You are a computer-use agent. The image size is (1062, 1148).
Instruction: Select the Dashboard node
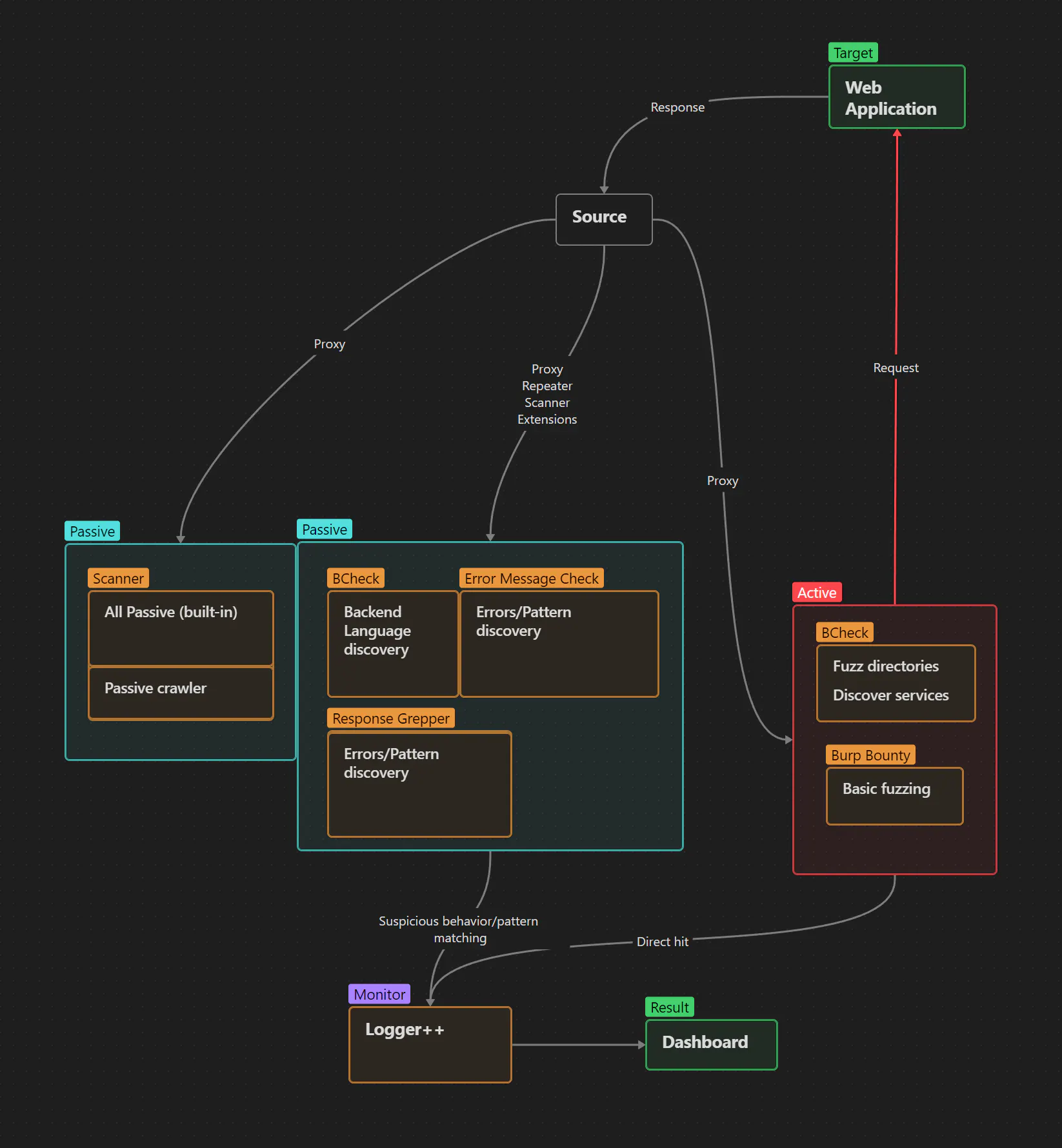(712, 1045)
